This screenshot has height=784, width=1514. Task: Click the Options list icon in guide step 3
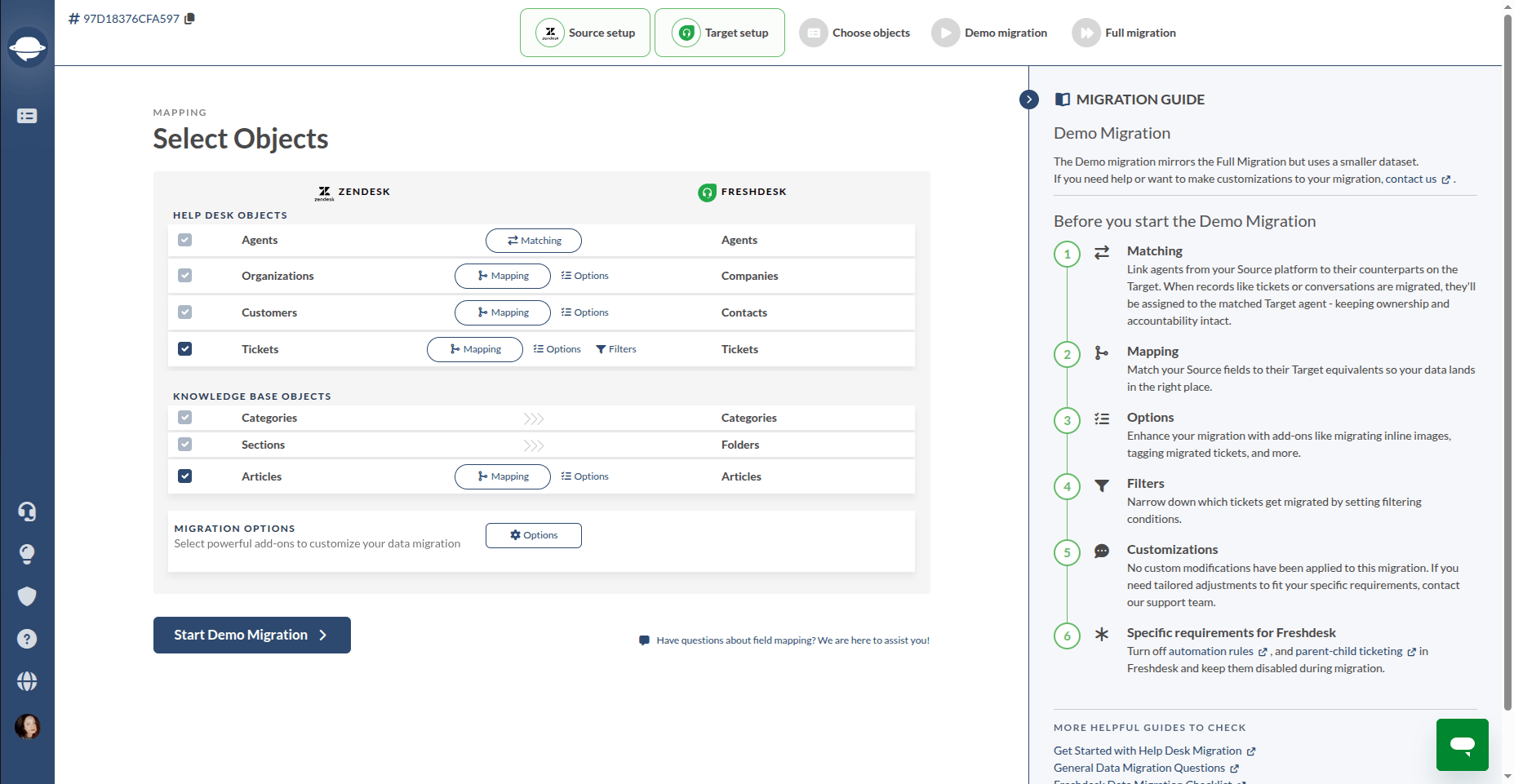click(1102, 419)
